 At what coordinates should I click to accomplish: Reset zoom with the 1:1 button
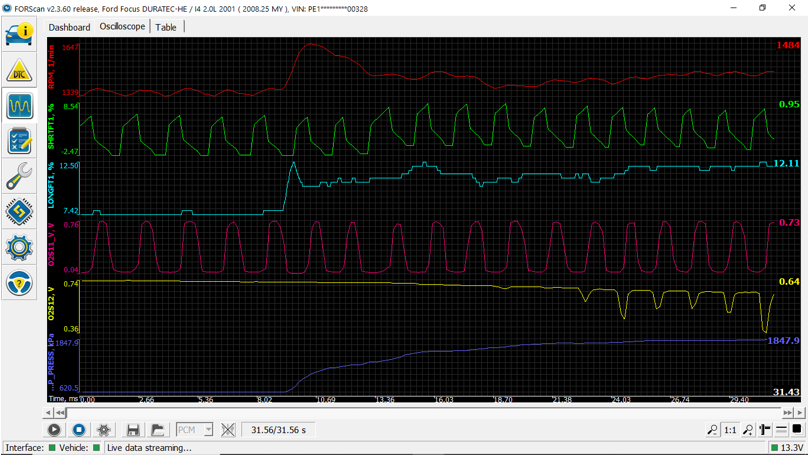click(730, 430)
